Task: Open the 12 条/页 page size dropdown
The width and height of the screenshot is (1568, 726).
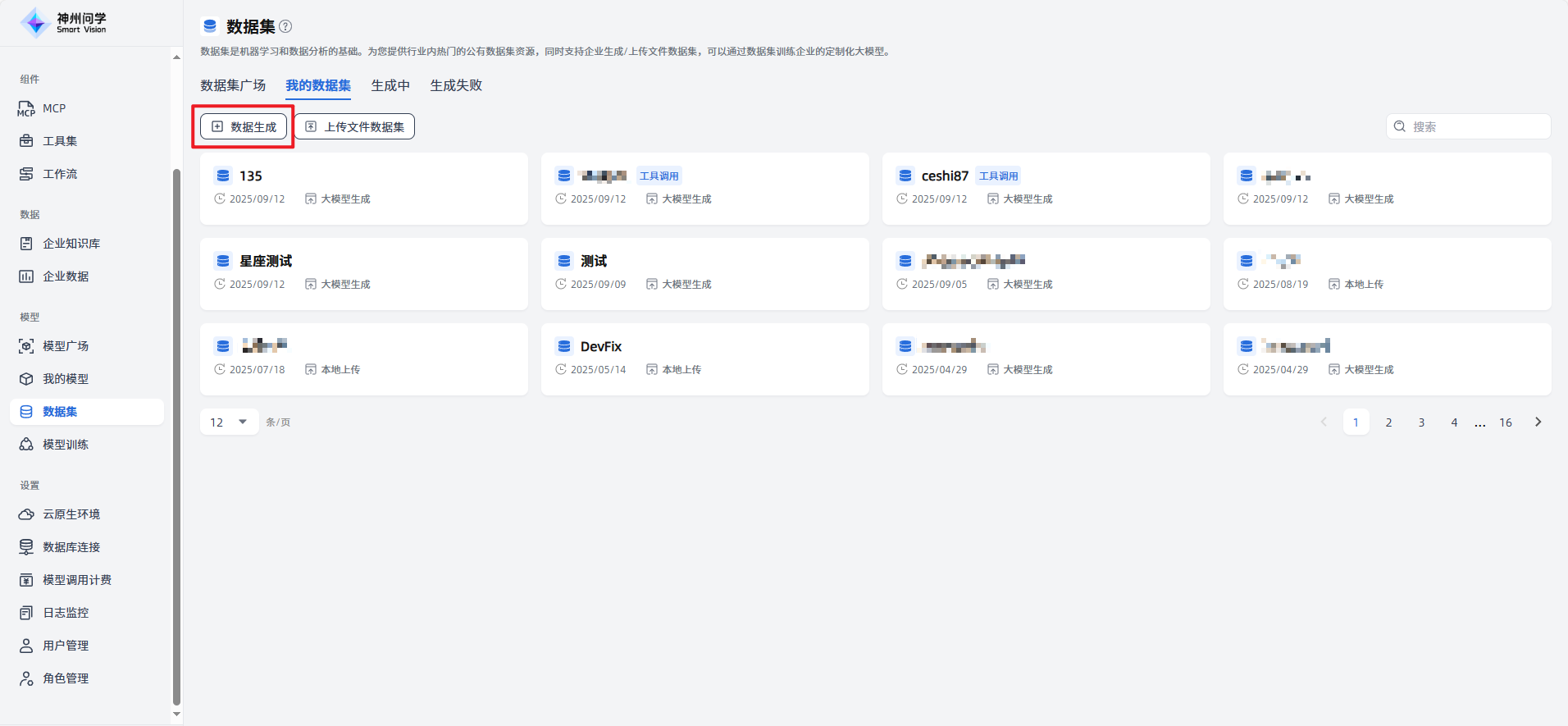Action: [x=229, y=422]
